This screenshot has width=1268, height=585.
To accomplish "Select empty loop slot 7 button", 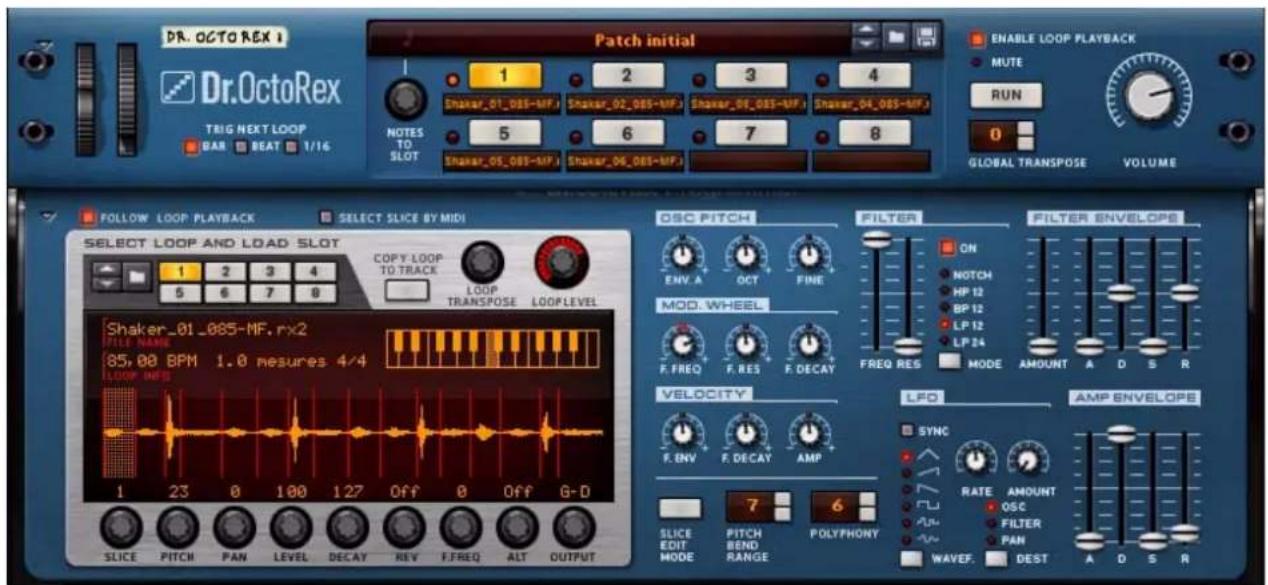I will coord(751,133).
